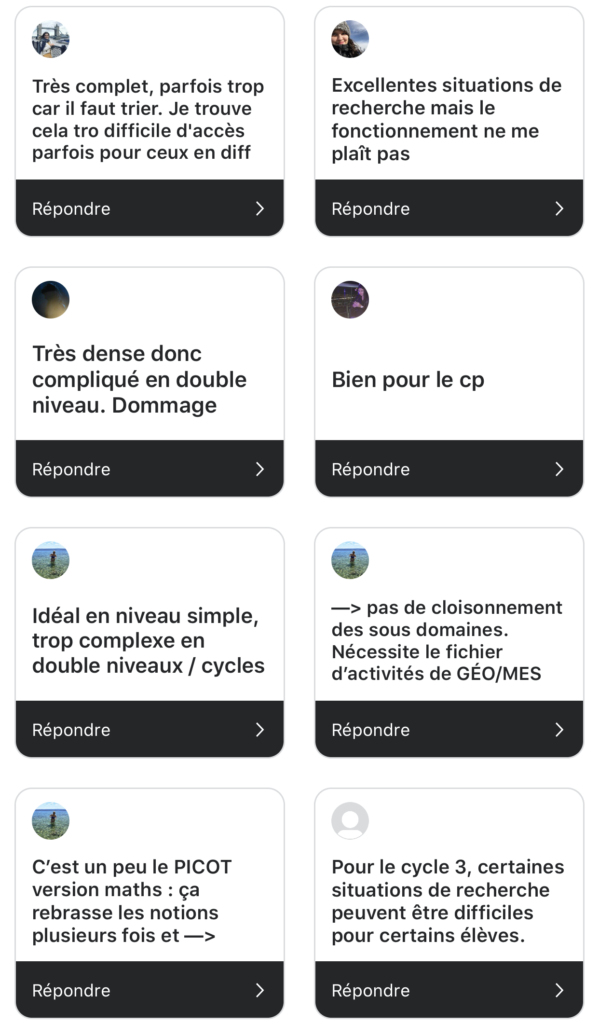Click chevron under 'Idéal en niveau simple' card

pos(260,729)
